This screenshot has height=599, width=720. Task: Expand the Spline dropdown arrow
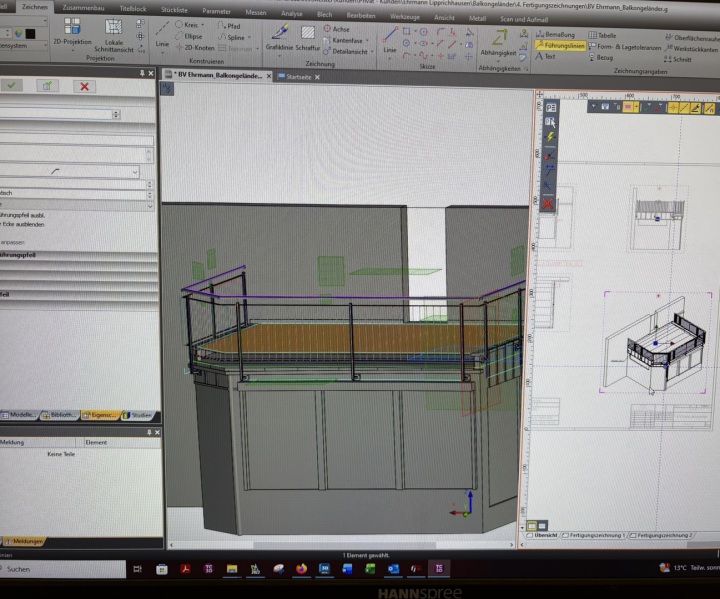[249, 38]
